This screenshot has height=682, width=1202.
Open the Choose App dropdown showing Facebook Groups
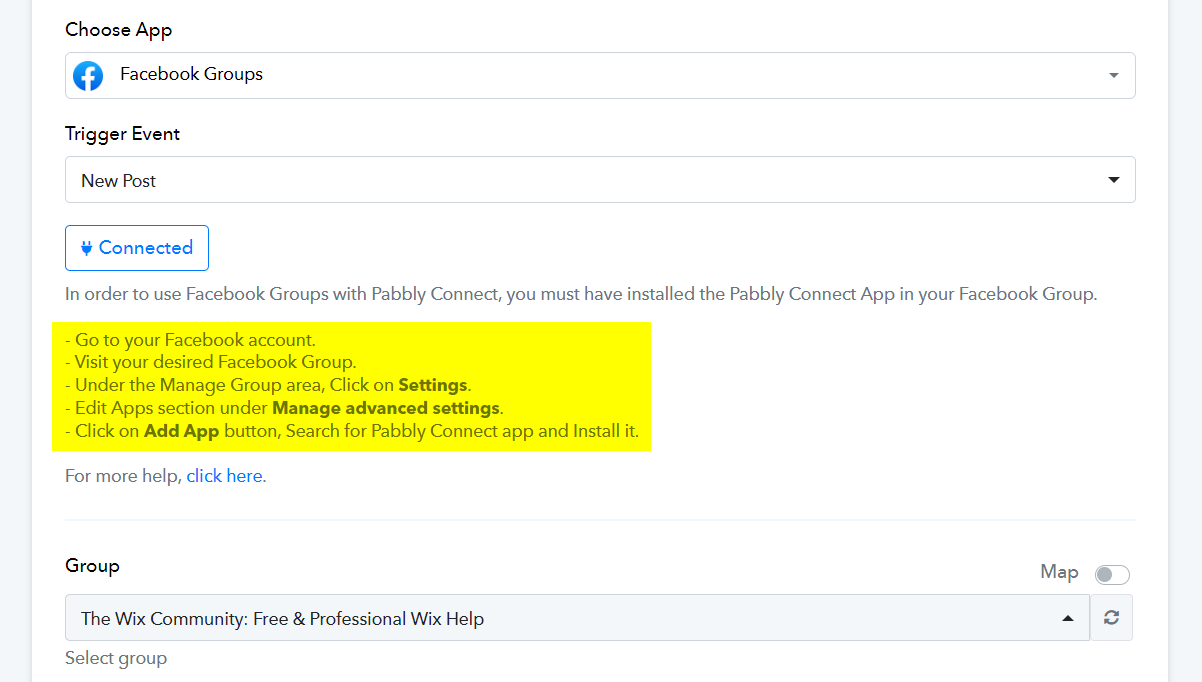click(600, 75)
